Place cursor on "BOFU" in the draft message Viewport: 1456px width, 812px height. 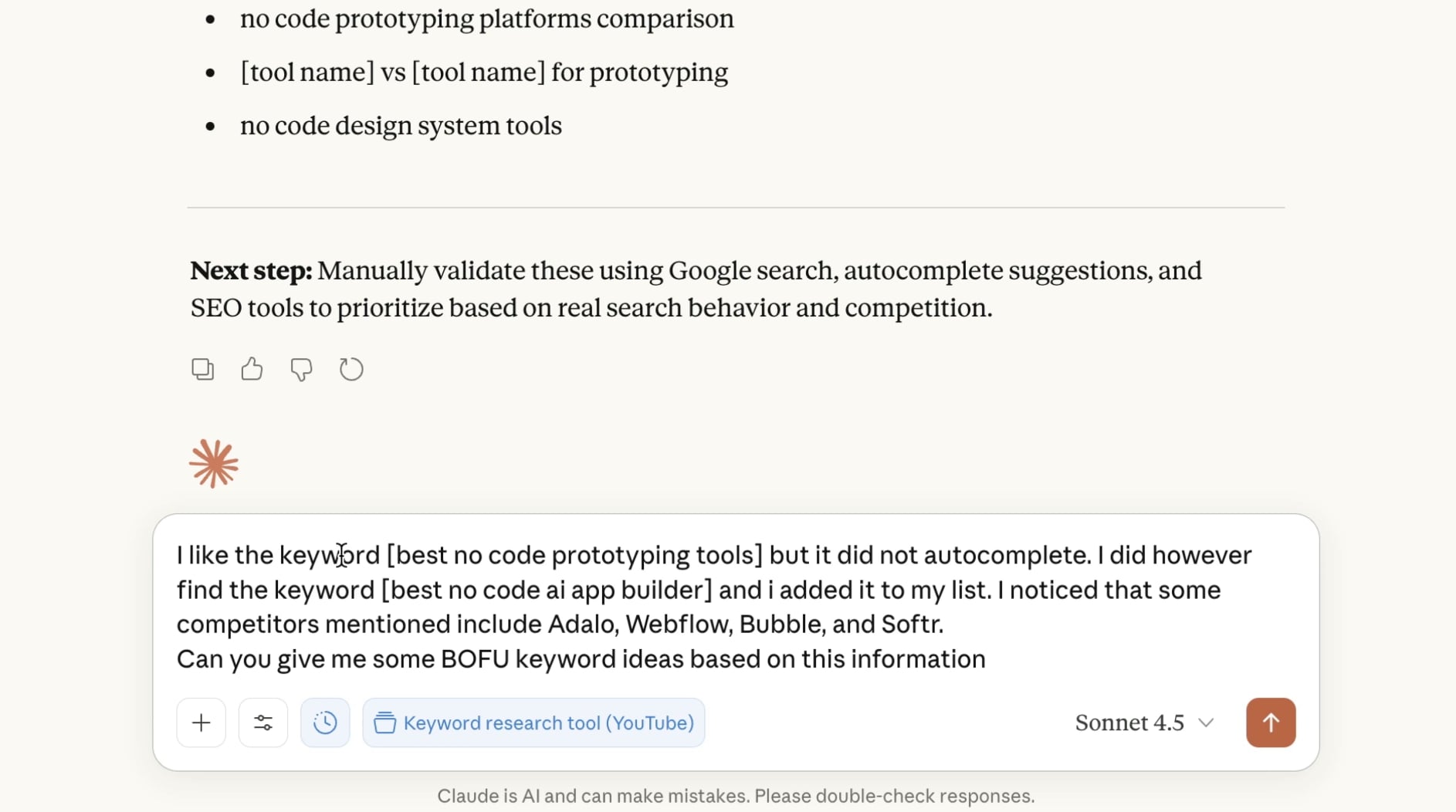[x=474, y=659]
